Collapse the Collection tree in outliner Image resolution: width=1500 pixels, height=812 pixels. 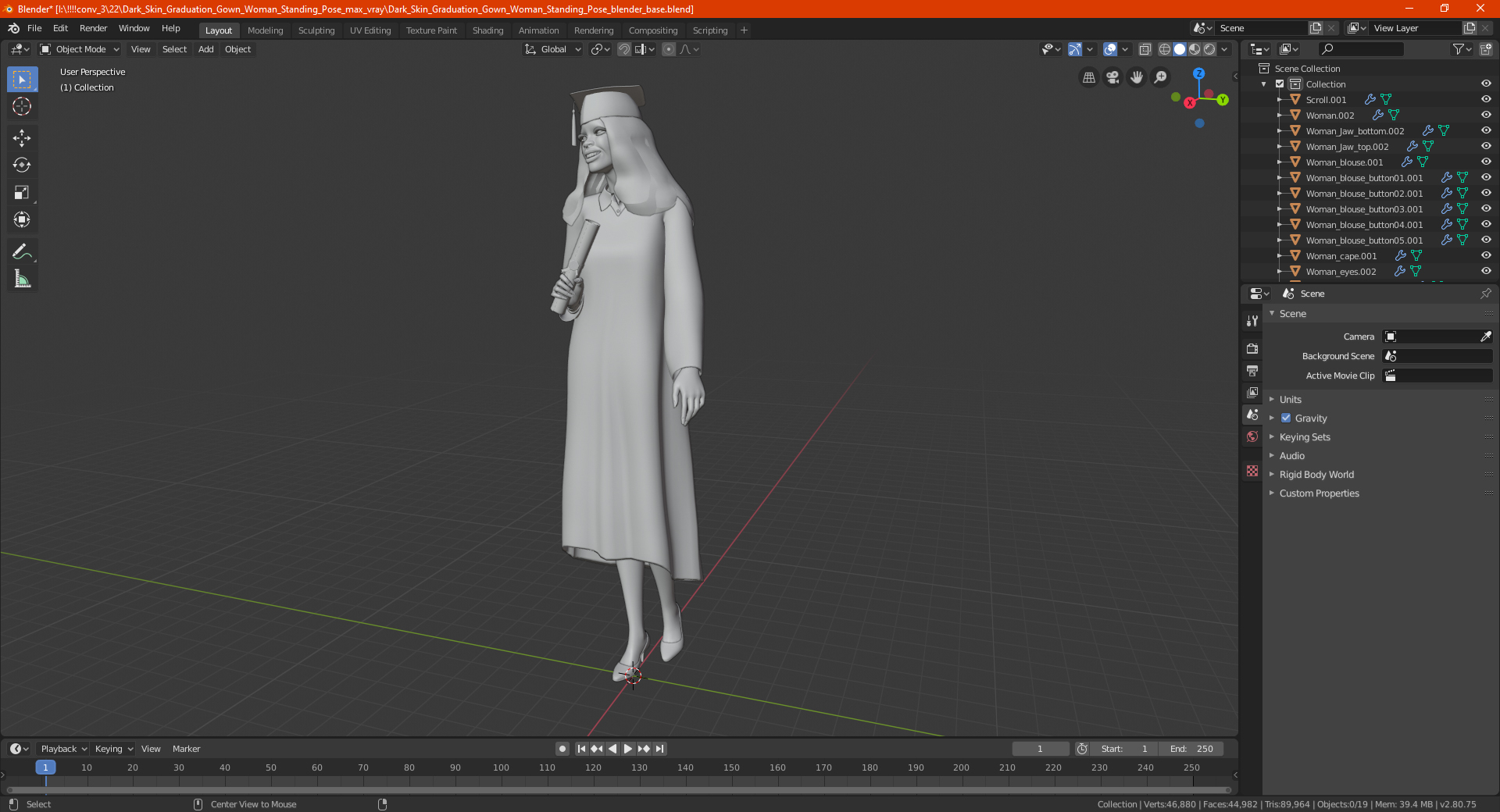coord(1264,84)
